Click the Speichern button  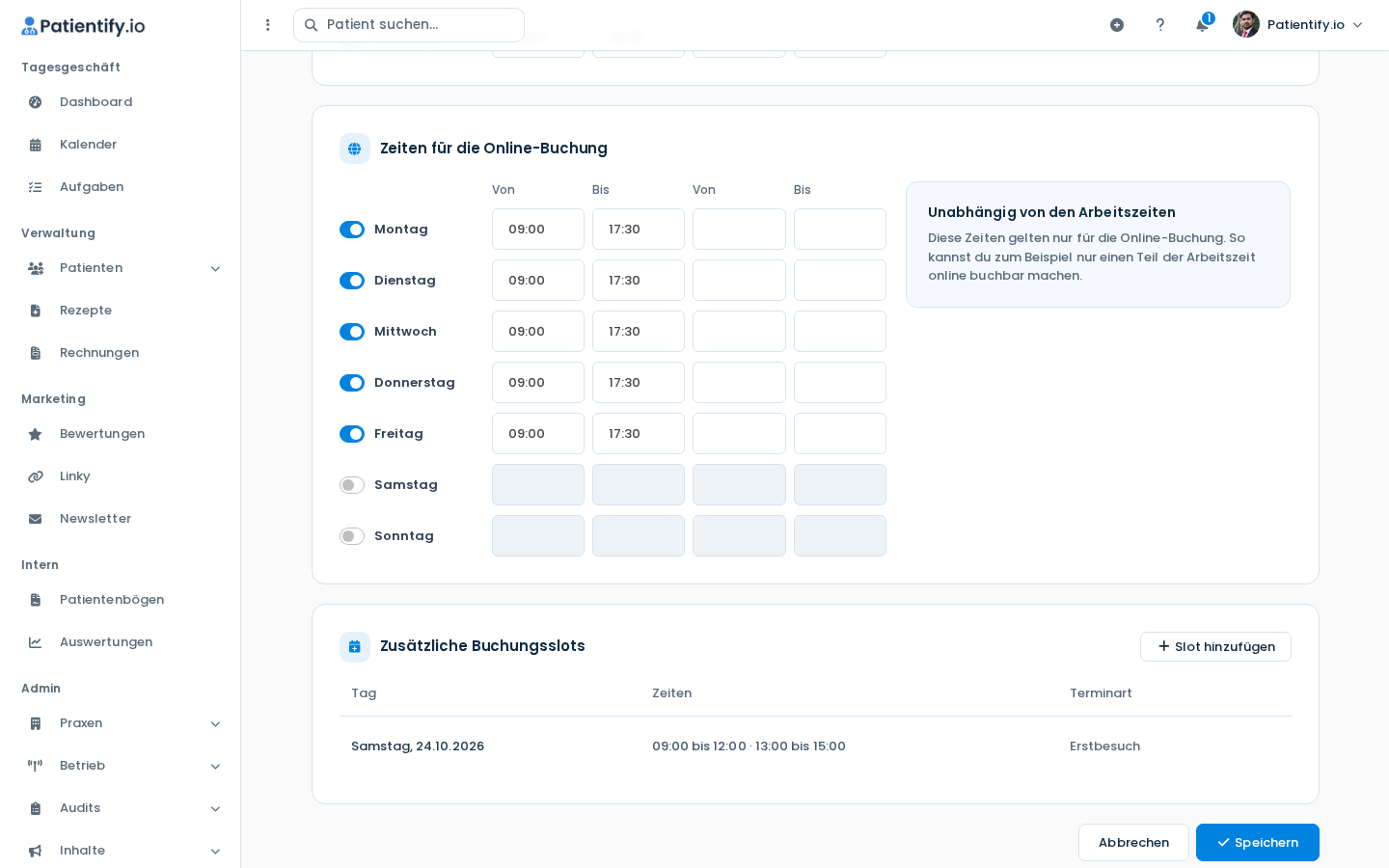click(x=1258, y=843)
